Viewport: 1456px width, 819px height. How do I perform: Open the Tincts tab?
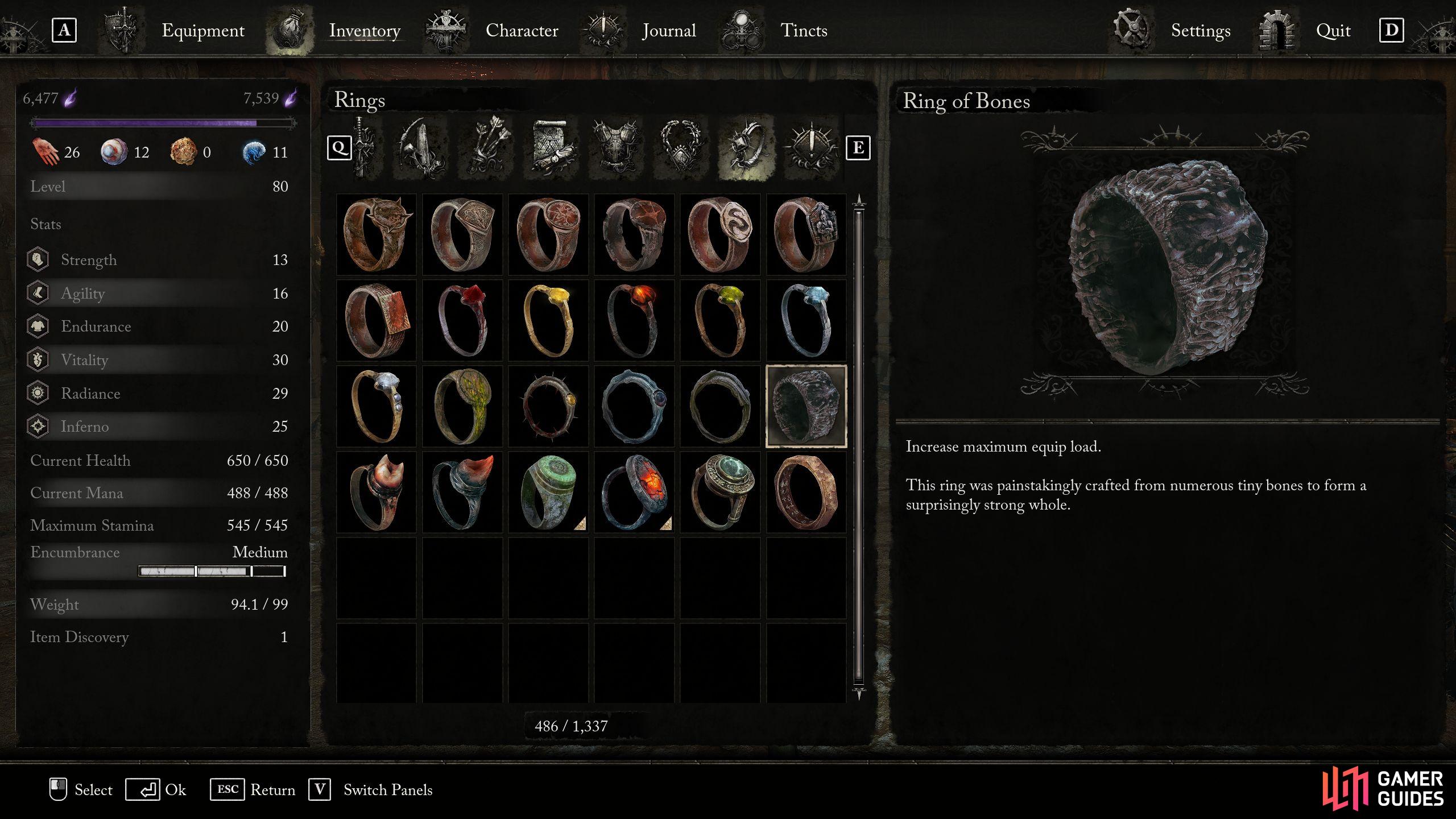pos(804,30)
